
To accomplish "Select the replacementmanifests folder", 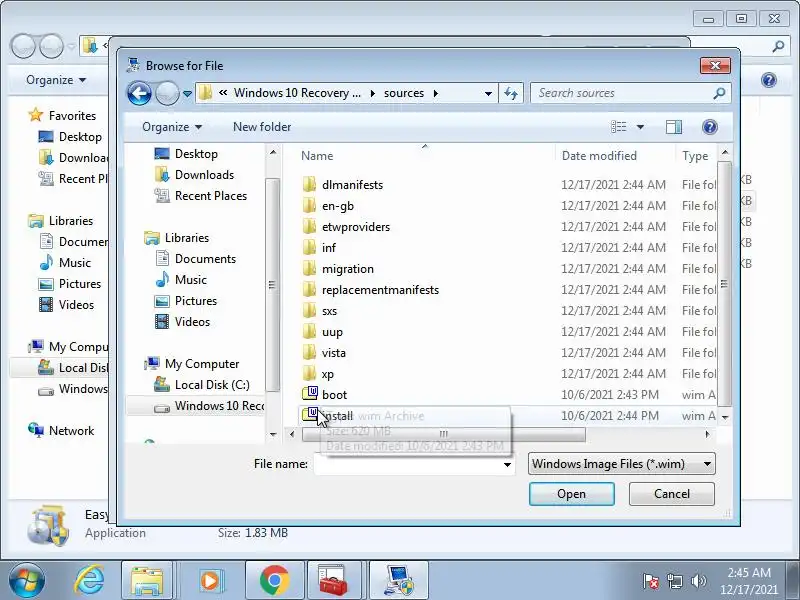I will [x=380, y=290].
